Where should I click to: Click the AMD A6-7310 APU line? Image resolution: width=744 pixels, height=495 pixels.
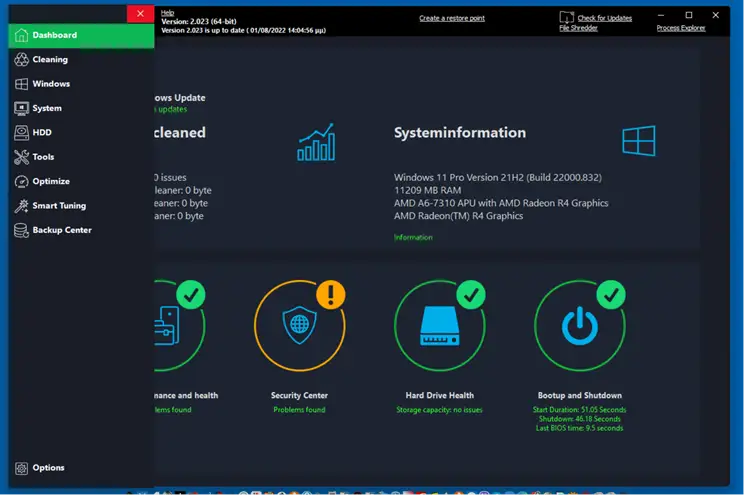[x=501, y=203]
